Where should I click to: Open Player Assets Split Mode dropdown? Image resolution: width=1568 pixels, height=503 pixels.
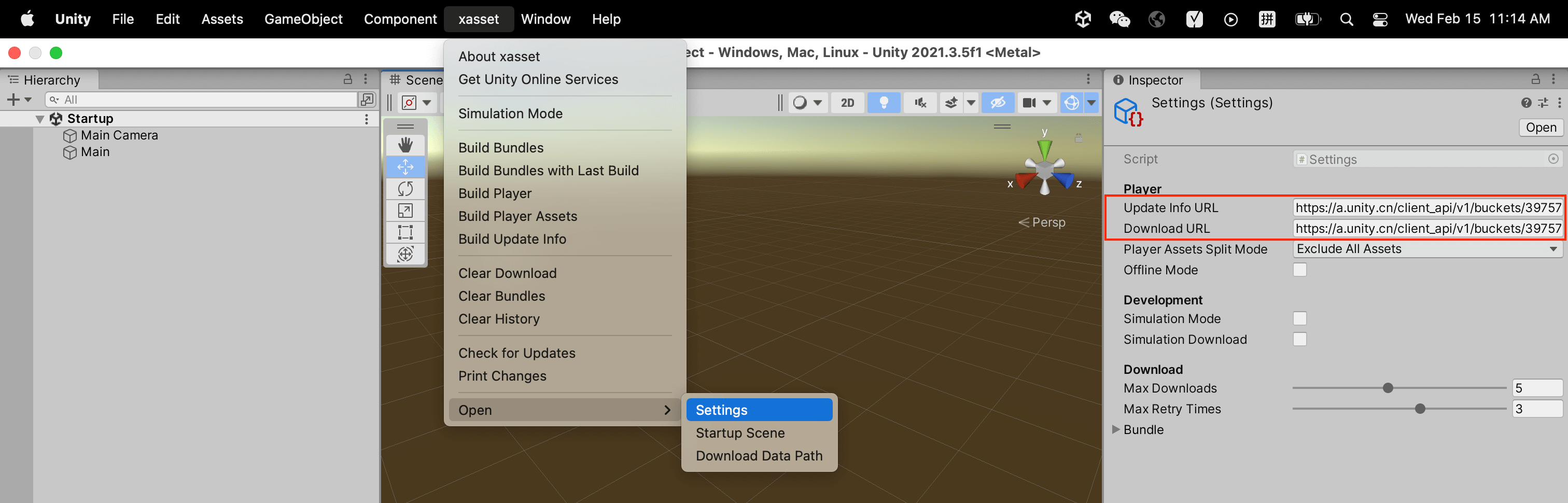pyautogui.click(x=1426, y=249)
